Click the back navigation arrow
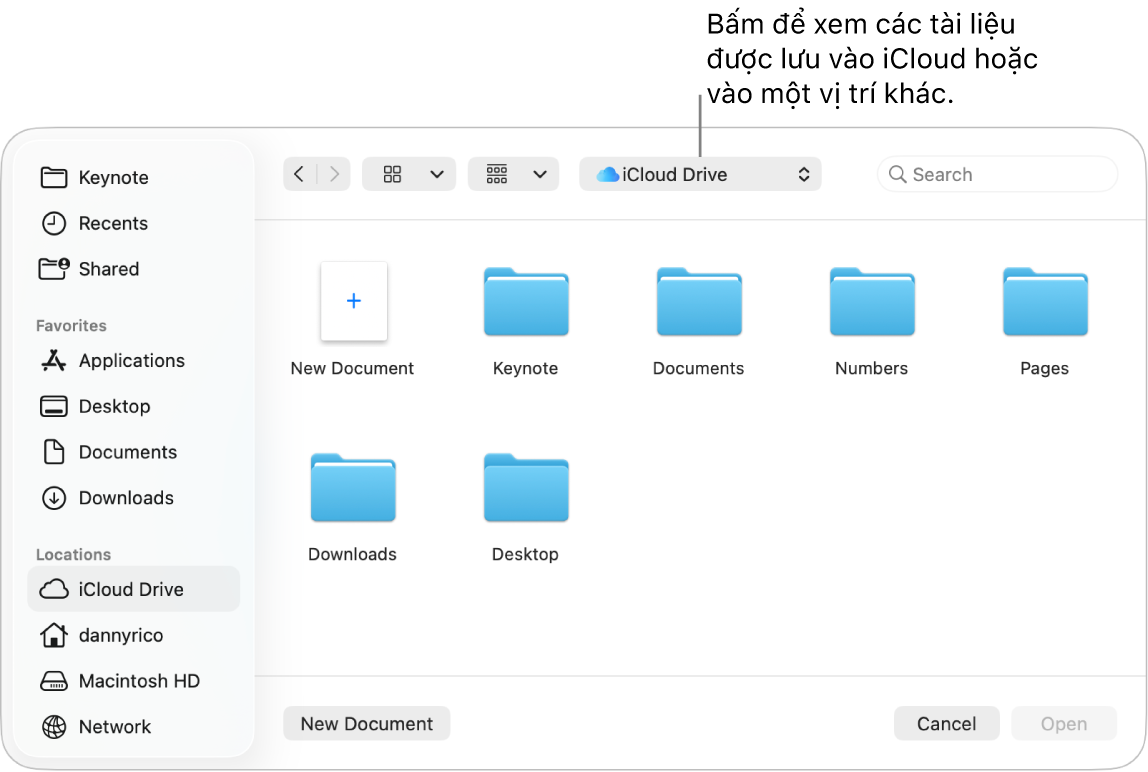The image size is (1148, 772). (298, 174)
